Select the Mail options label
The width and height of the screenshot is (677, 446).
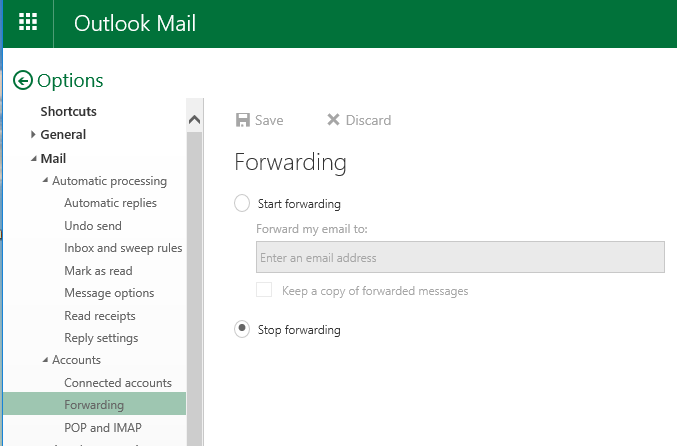53,158
